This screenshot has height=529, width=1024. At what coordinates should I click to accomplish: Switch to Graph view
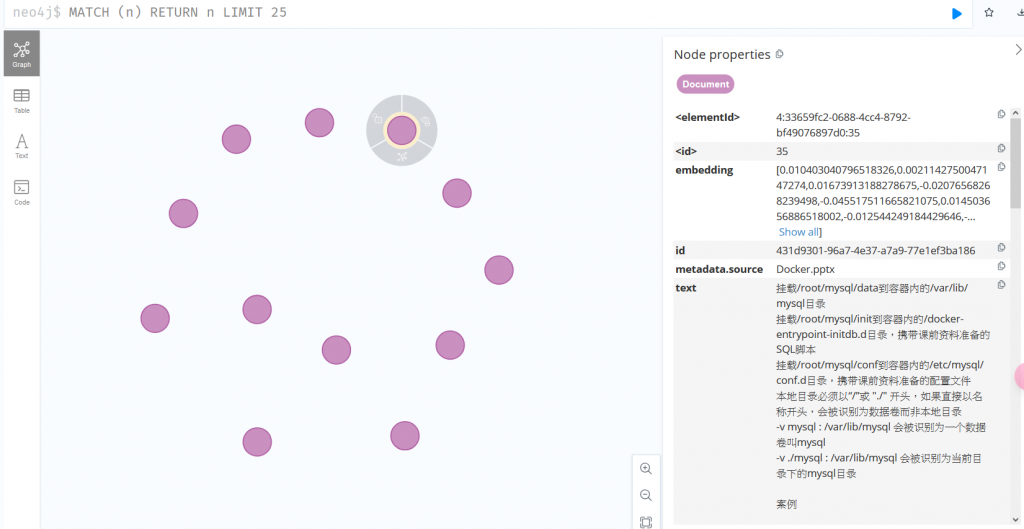coord(22,53)
